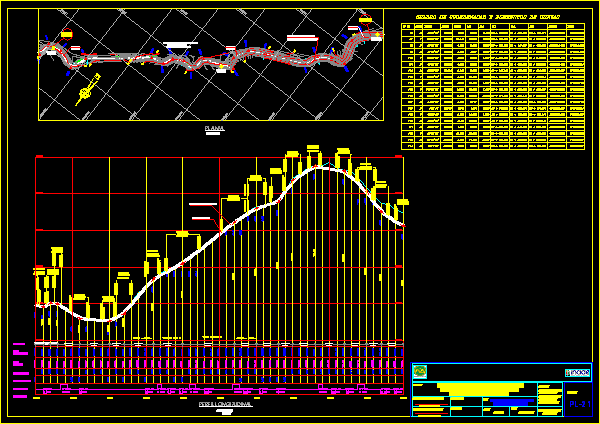The image size is (600, 424).
Task: Click the topmost magenta label left of profile bands
Action: click(18, 345)
